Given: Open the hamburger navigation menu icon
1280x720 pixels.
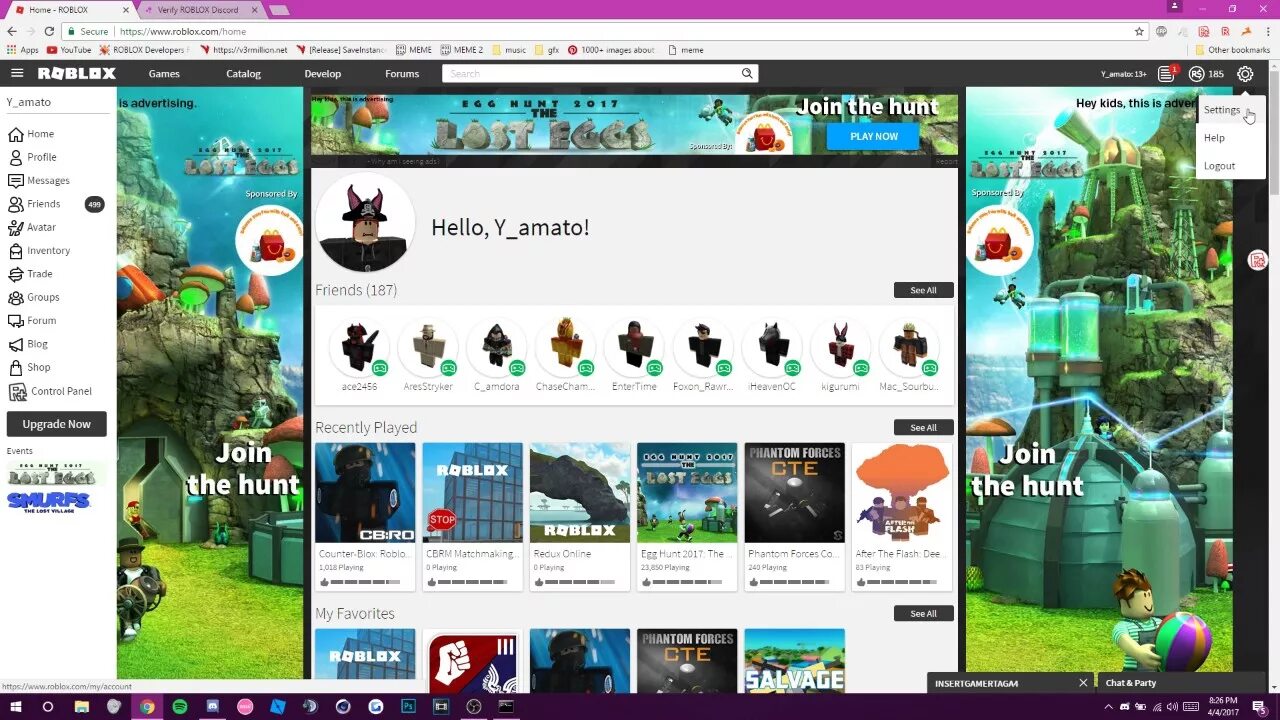Looking at the screenshot, I should [x=17, y=73].
